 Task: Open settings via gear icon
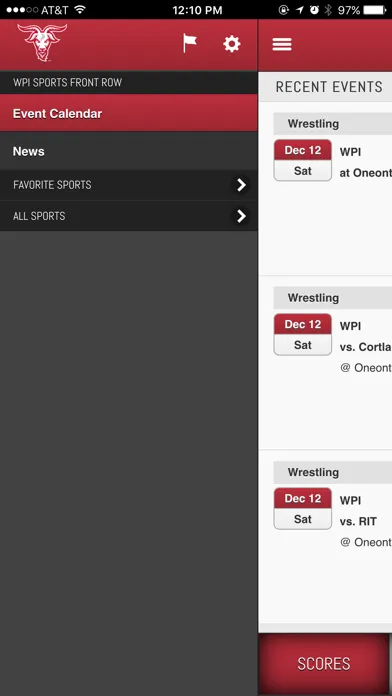[x=232, y=44]
